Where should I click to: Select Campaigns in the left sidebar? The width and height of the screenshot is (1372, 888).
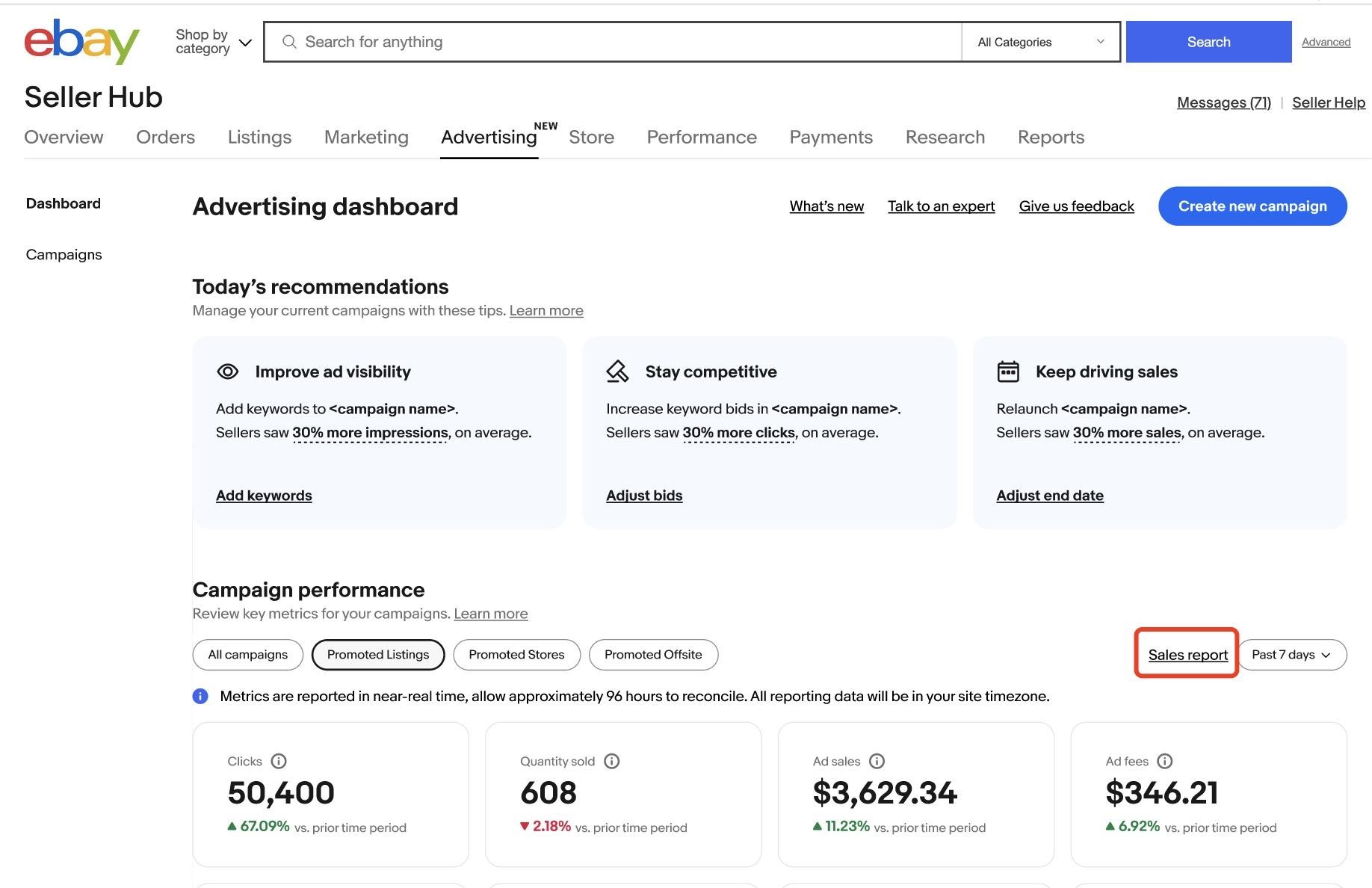[64, 254]
